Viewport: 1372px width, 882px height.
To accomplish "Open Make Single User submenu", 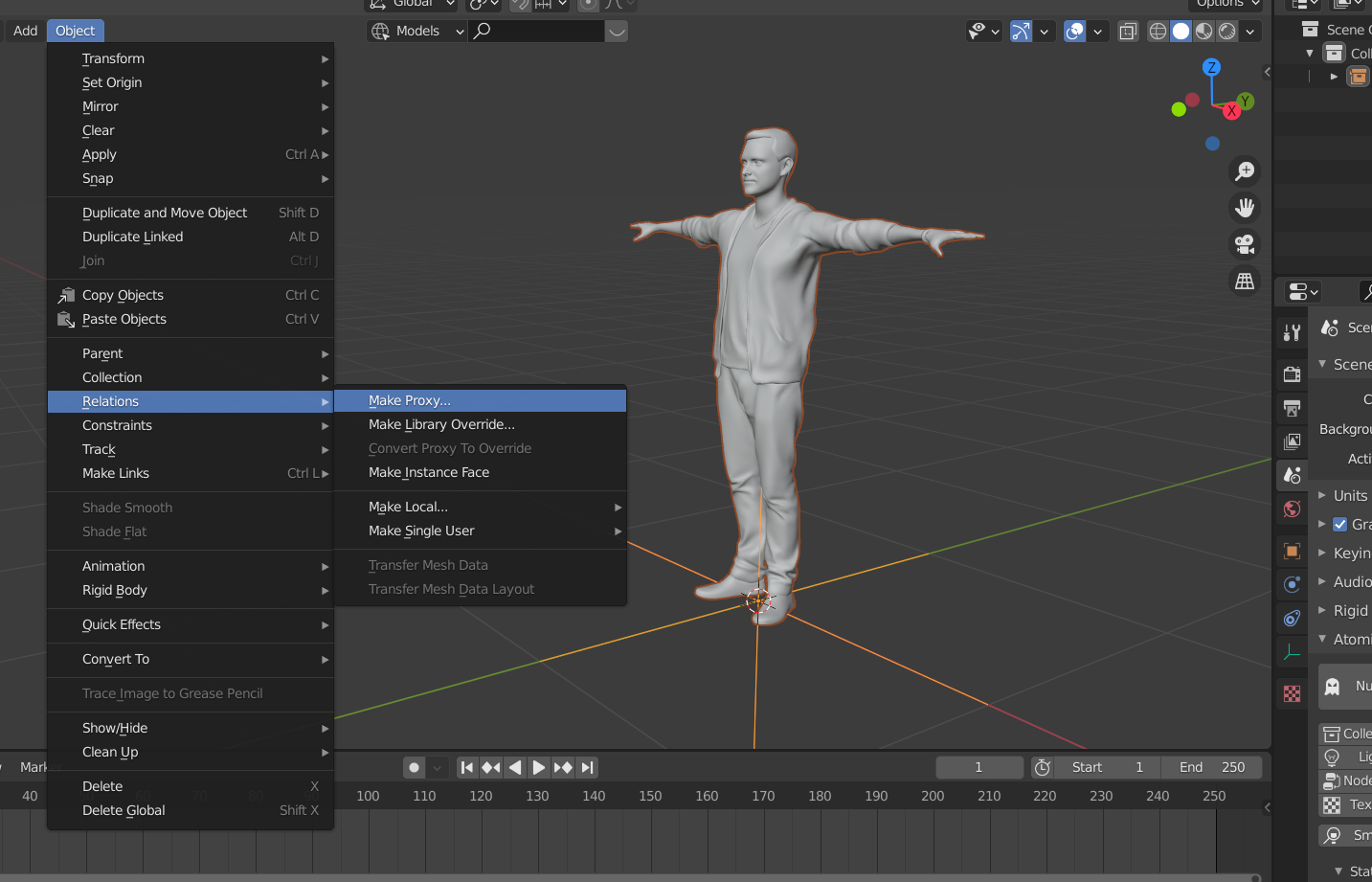I will point(481,531).
